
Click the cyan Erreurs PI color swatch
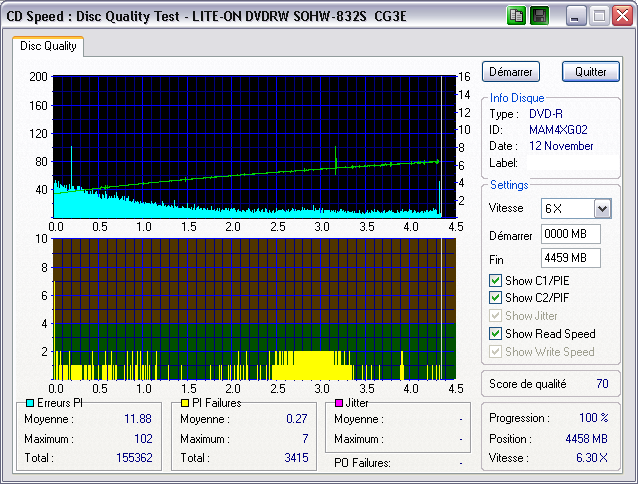[x=30, y=403]
